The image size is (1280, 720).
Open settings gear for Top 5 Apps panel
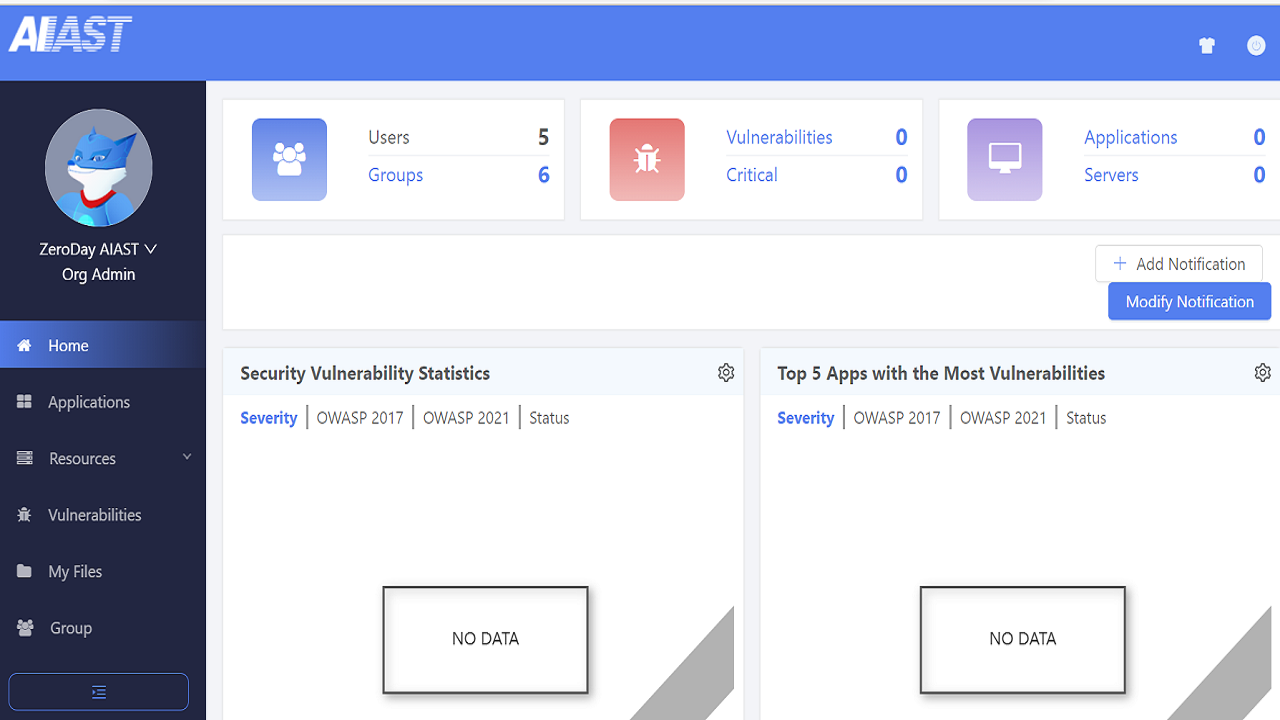click(x=1263, y=373)
